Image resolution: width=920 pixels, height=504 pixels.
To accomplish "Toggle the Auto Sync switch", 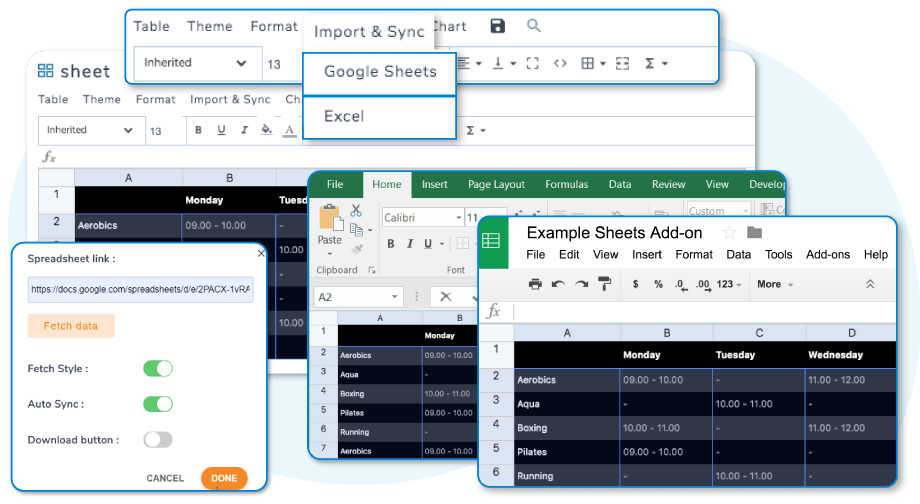I will 158,404.
